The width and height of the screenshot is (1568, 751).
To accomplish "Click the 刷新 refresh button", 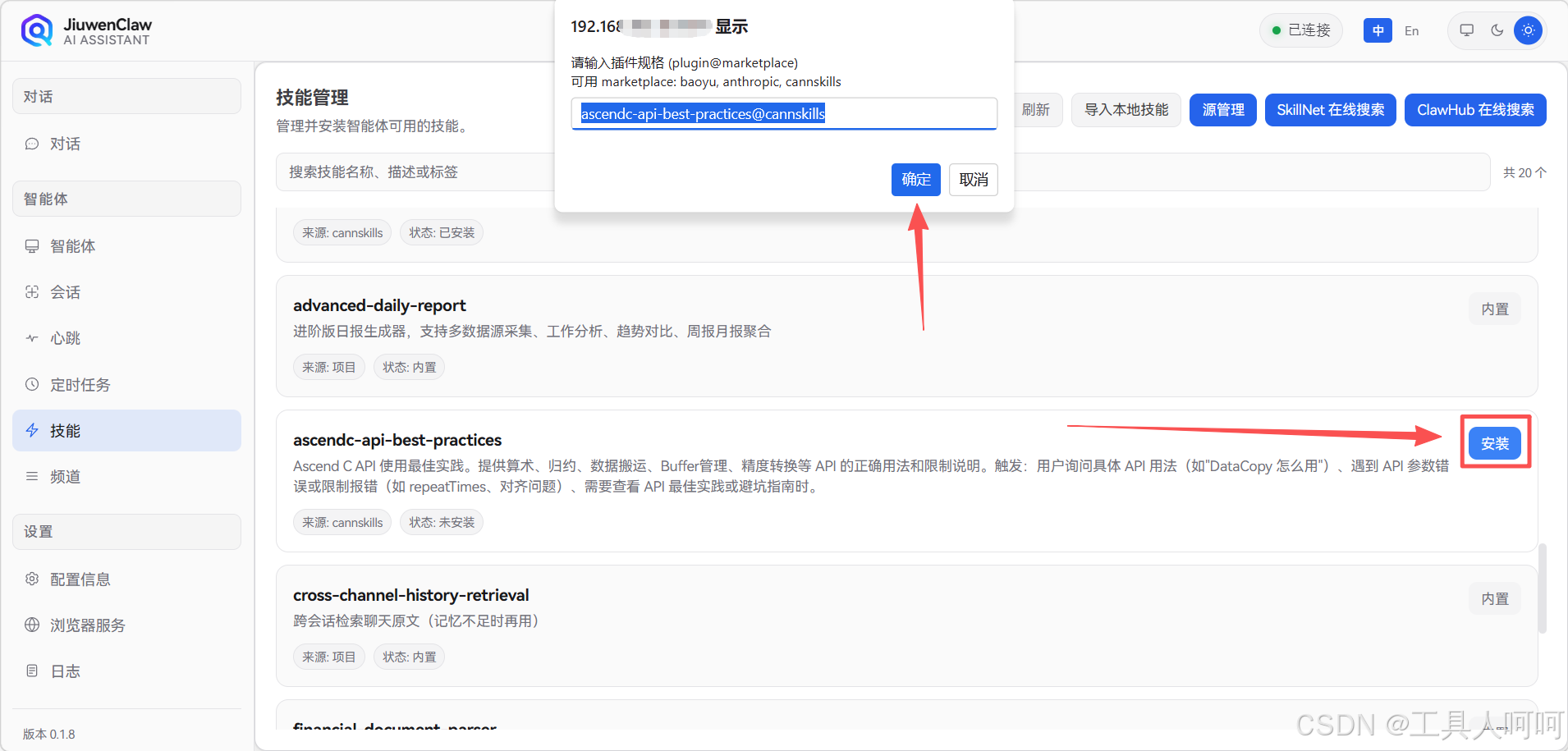I will click(x=1038, y=110).
